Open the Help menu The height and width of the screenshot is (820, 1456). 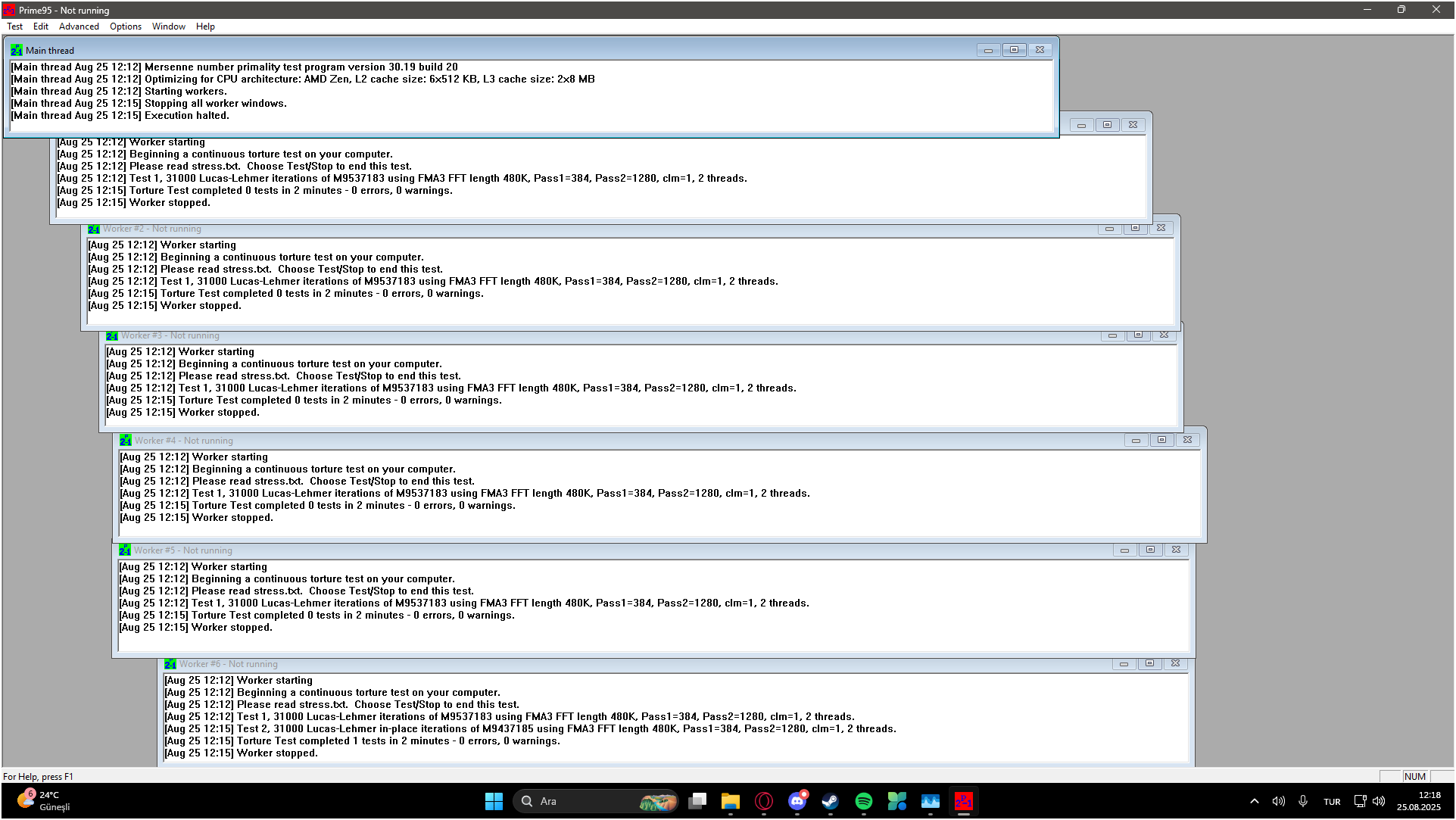205,27
